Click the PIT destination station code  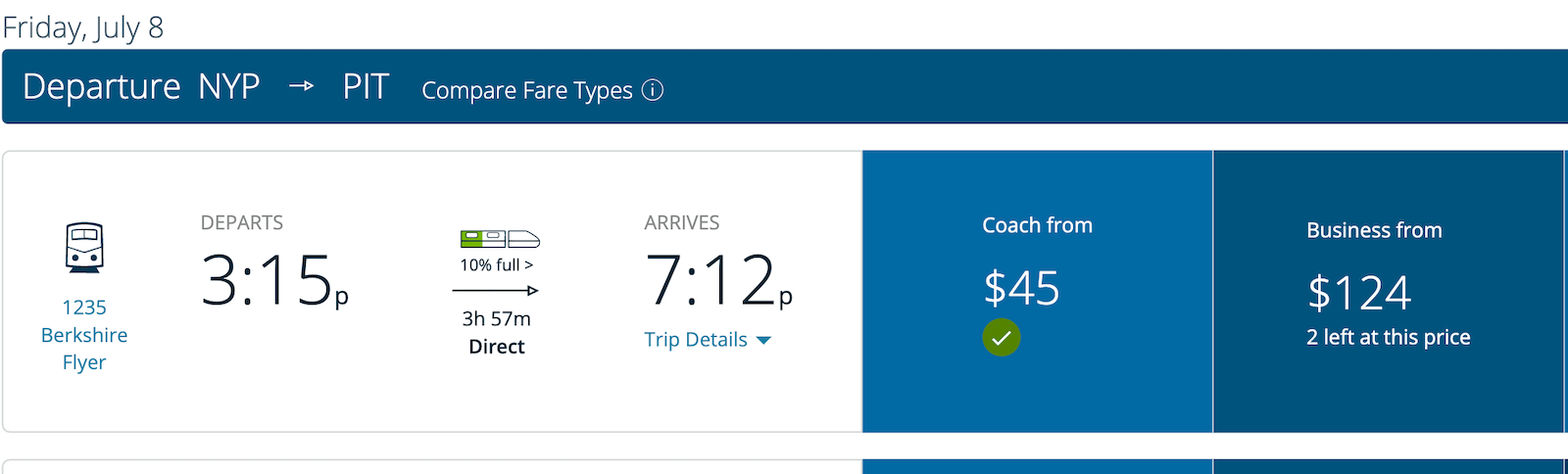tap(367, 87)
